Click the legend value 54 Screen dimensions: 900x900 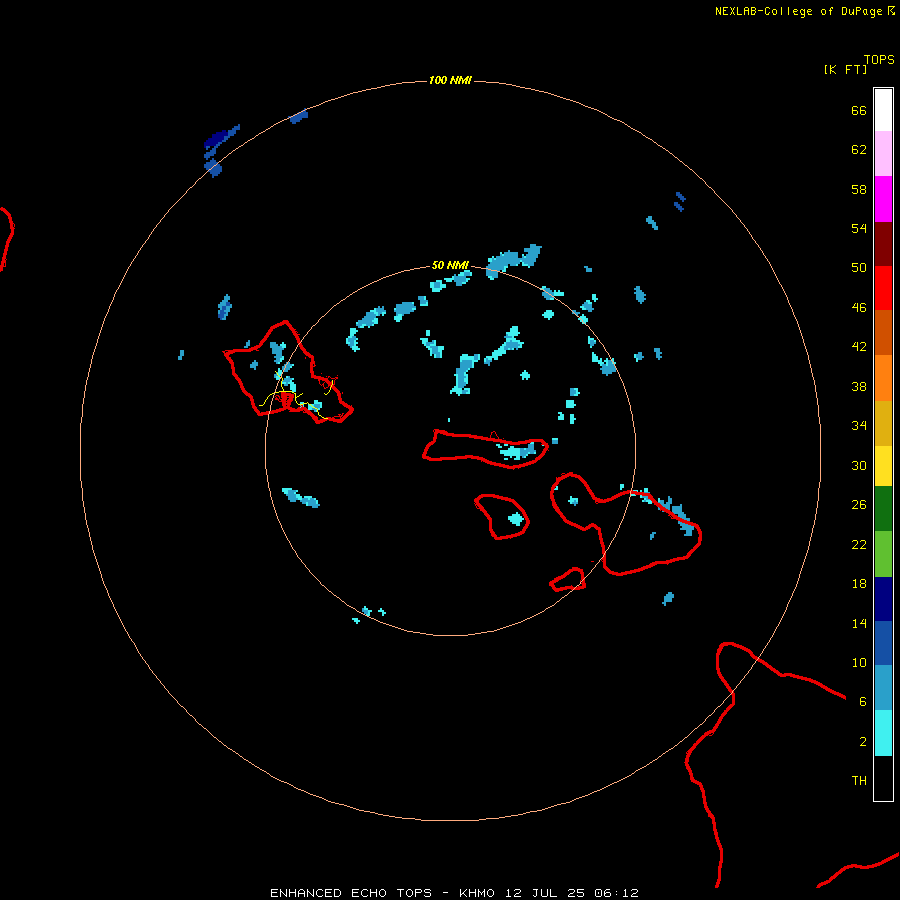tap(859, 228)
